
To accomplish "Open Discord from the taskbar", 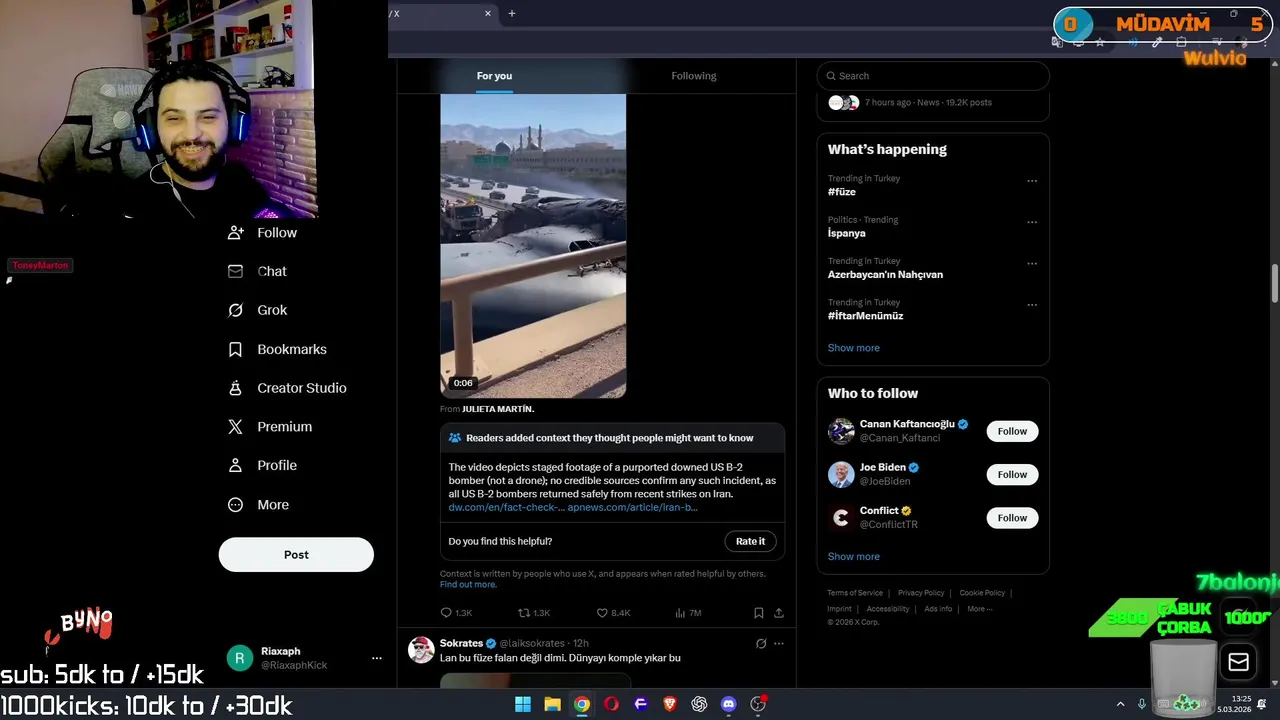I will [x=729, y=704].
